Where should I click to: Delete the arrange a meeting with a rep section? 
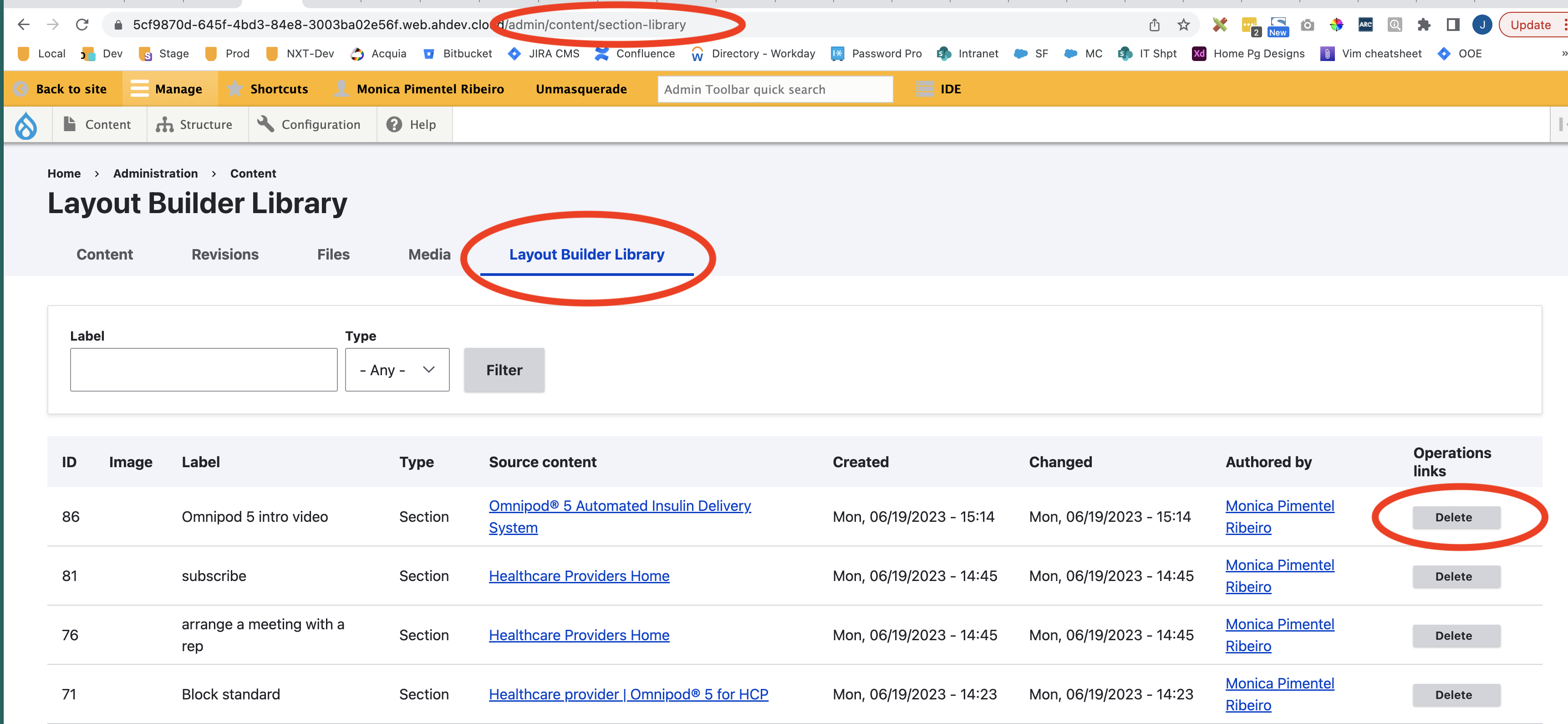pos(1456,635)
